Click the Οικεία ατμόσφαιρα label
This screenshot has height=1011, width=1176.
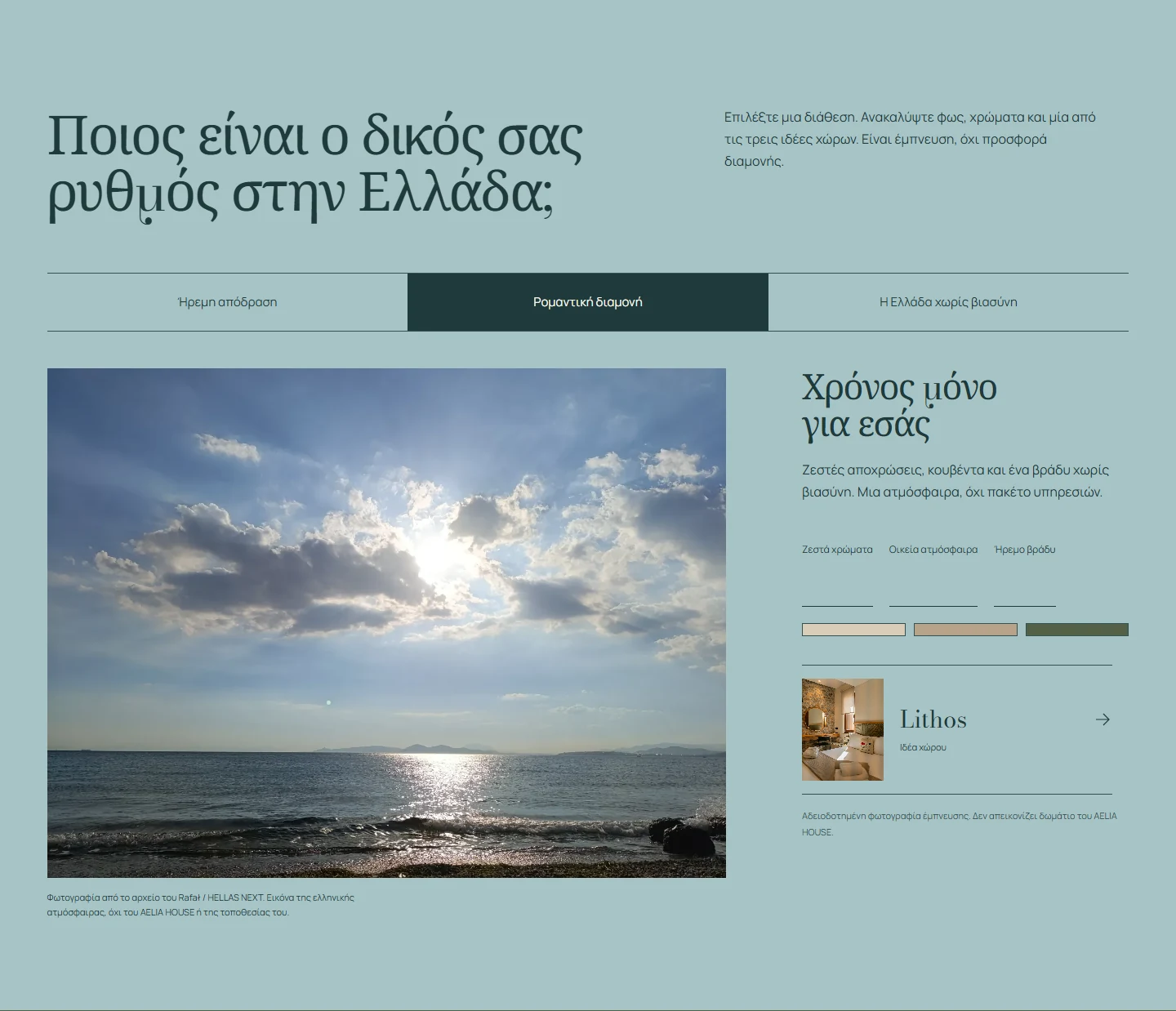point(933,550)
